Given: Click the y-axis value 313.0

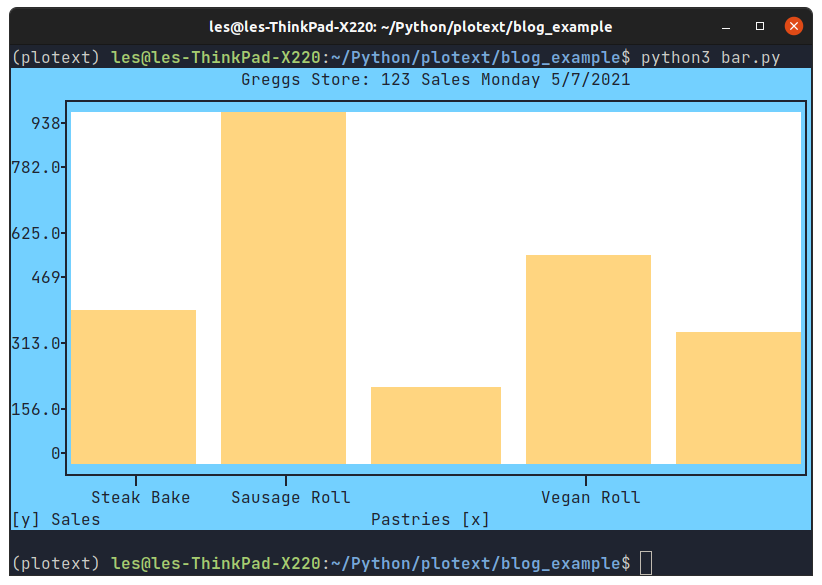Looking at the screenshot, I should (x=36, y=343).
